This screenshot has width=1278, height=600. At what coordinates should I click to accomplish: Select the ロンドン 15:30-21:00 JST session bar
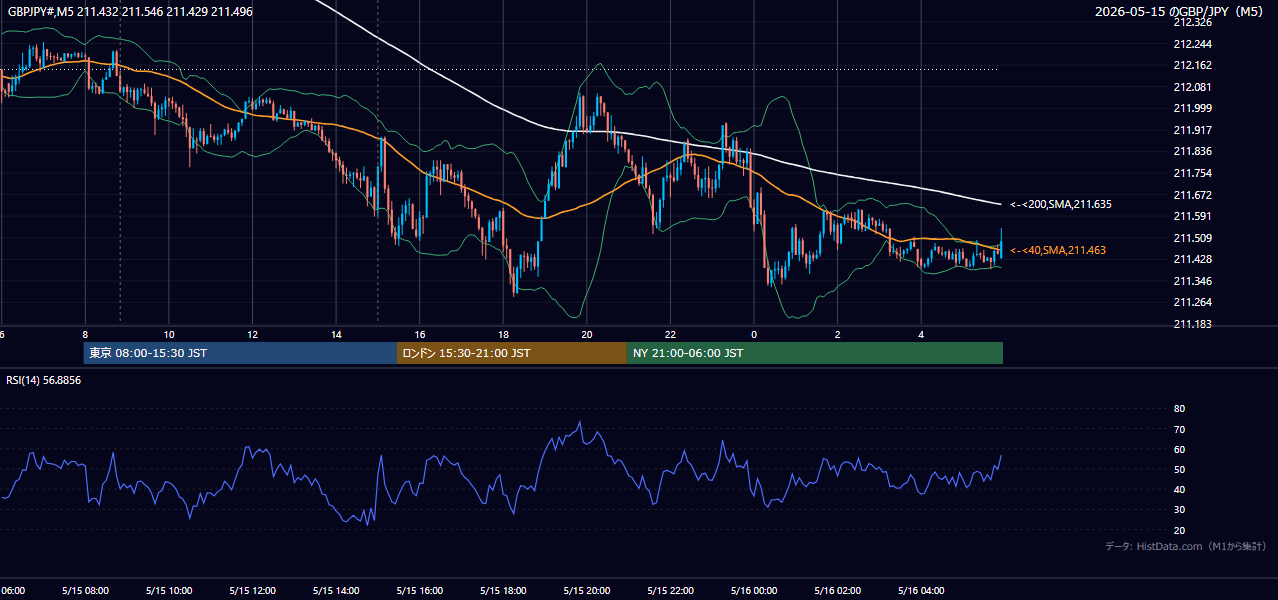(512, 353)
